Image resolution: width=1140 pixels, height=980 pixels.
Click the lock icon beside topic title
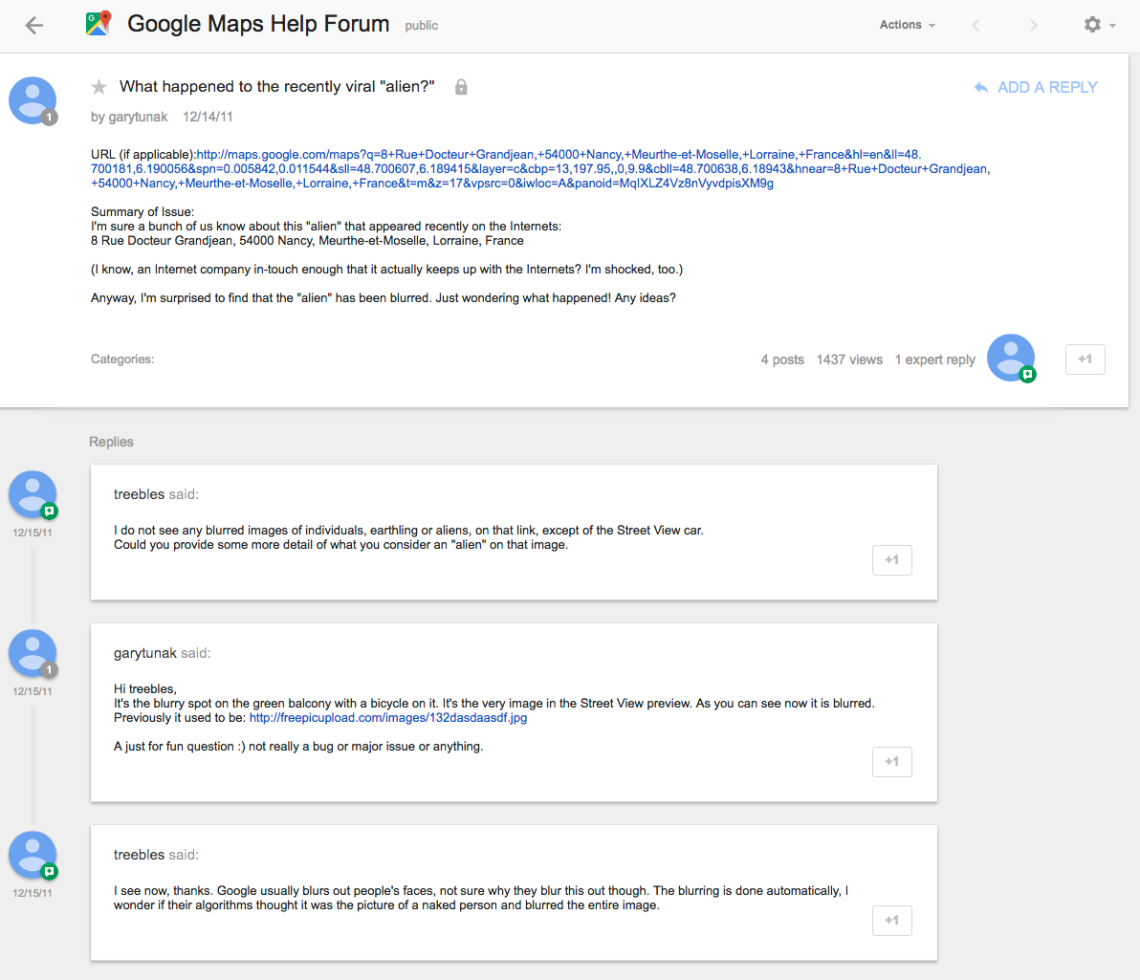pyautogui.click(x=461, y=87)
